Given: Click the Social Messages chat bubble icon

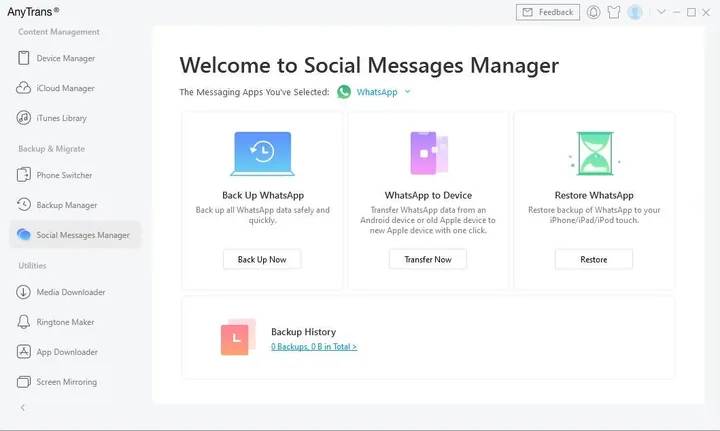Looking at the screenshot, I should pos(23,235).
